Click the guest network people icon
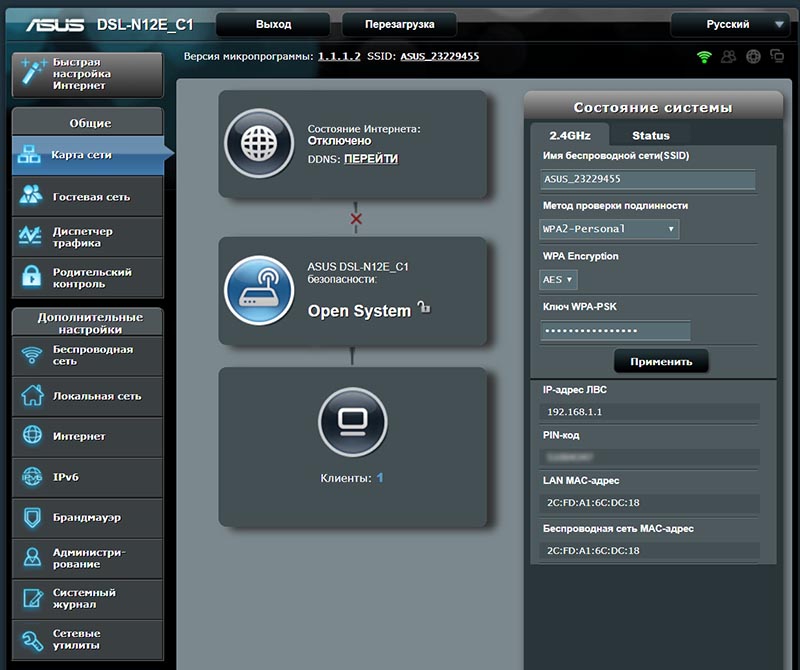This screenshot has height=670, width=800. click(31, 195)
